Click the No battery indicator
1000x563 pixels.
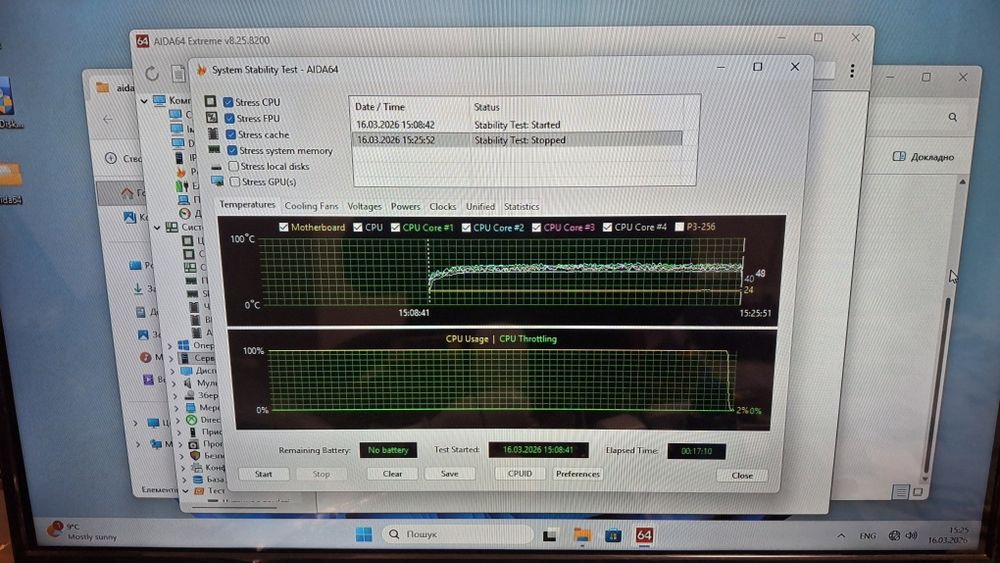[388, 450]
